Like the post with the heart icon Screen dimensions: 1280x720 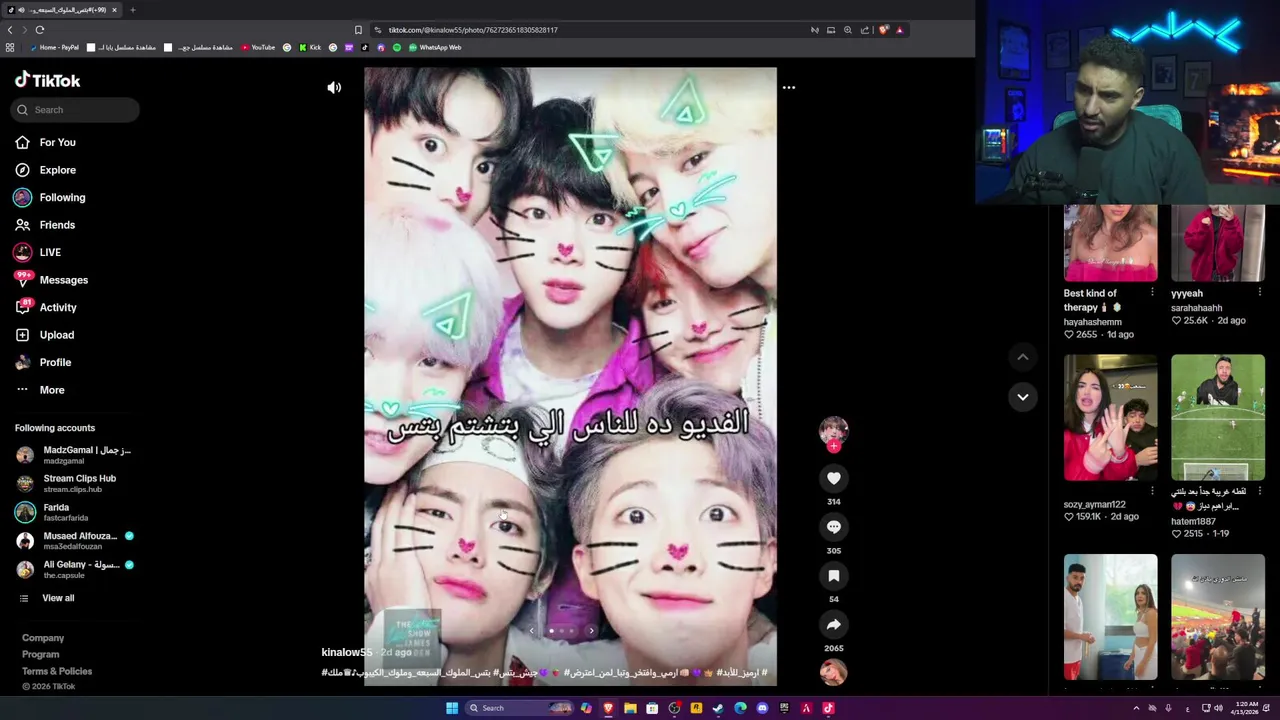coord(833,478)
